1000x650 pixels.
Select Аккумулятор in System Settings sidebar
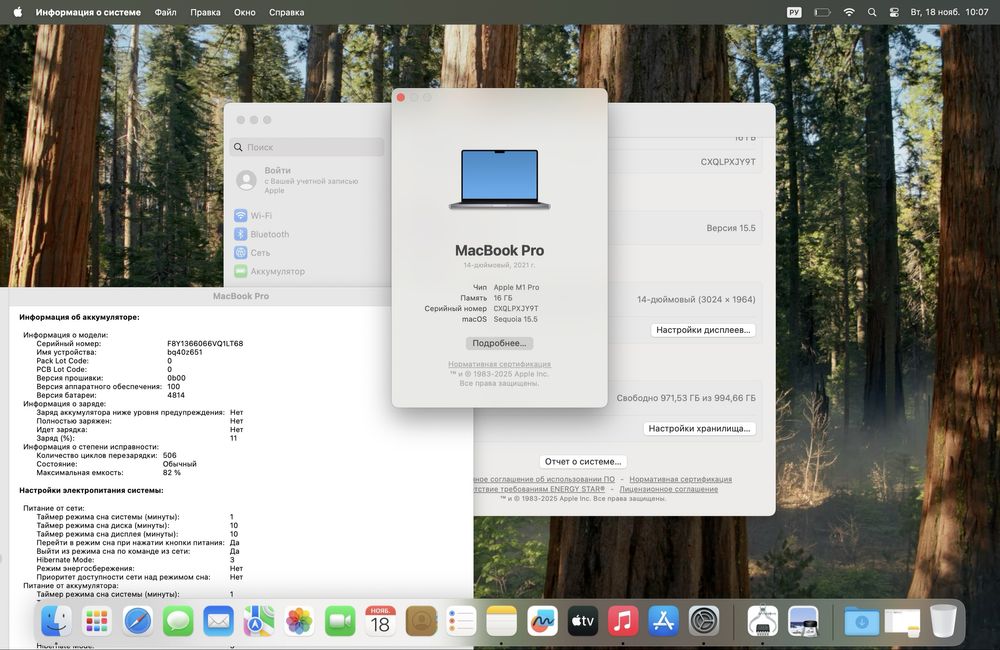(x=269, y=271)
